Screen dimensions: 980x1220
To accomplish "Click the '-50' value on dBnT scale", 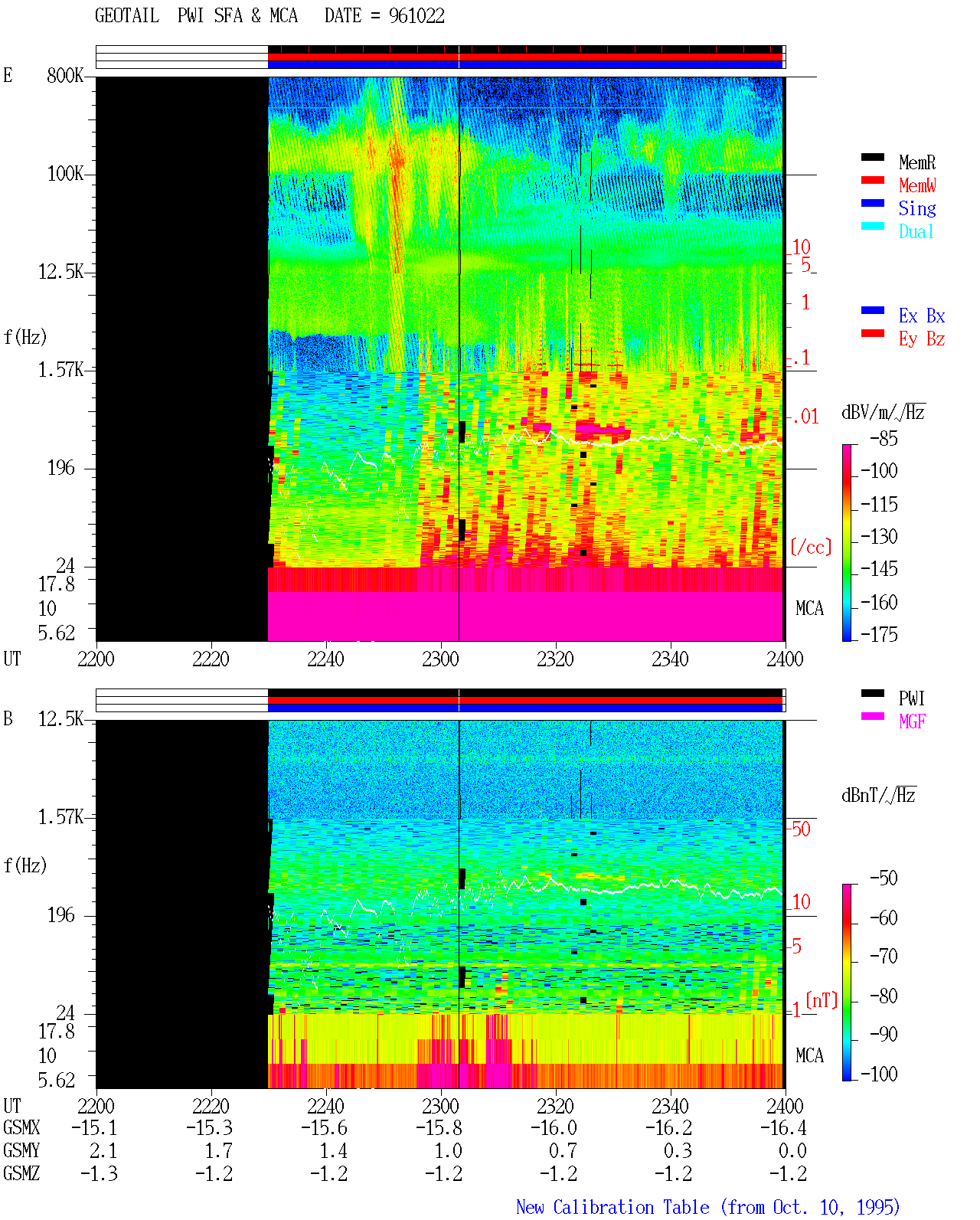I will (x=884, y=878).
